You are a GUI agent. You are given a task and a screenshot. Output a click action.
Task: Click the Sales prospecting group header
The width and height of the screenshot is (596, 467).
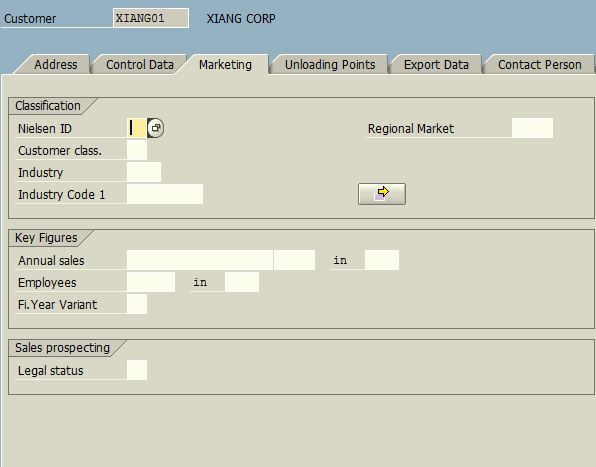63,348
